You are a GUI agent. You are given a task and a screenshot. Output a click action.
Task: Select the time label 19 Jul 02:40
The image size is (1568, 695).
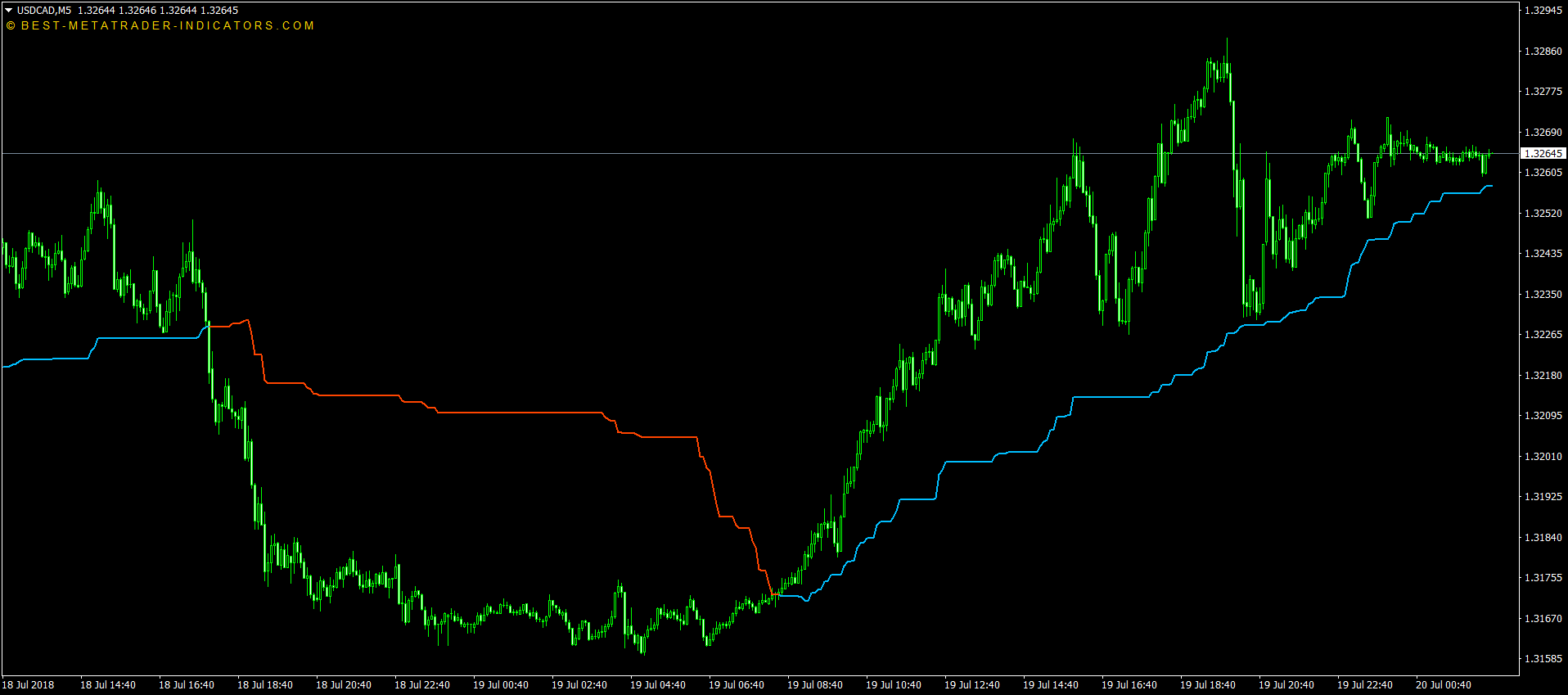coord(579,685)
